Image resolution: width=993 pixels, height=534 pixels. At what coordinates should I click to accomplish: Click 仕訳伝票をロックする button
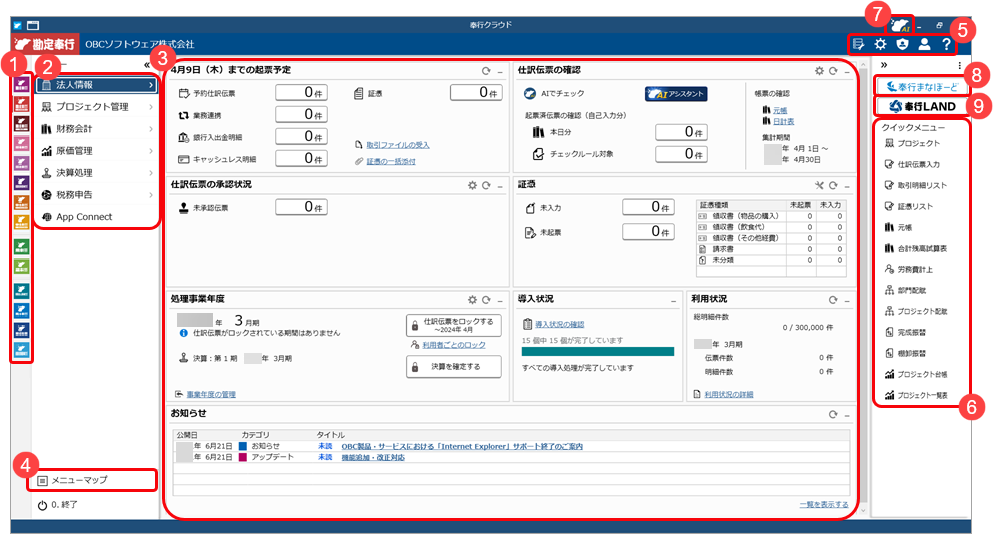(453, 326)
